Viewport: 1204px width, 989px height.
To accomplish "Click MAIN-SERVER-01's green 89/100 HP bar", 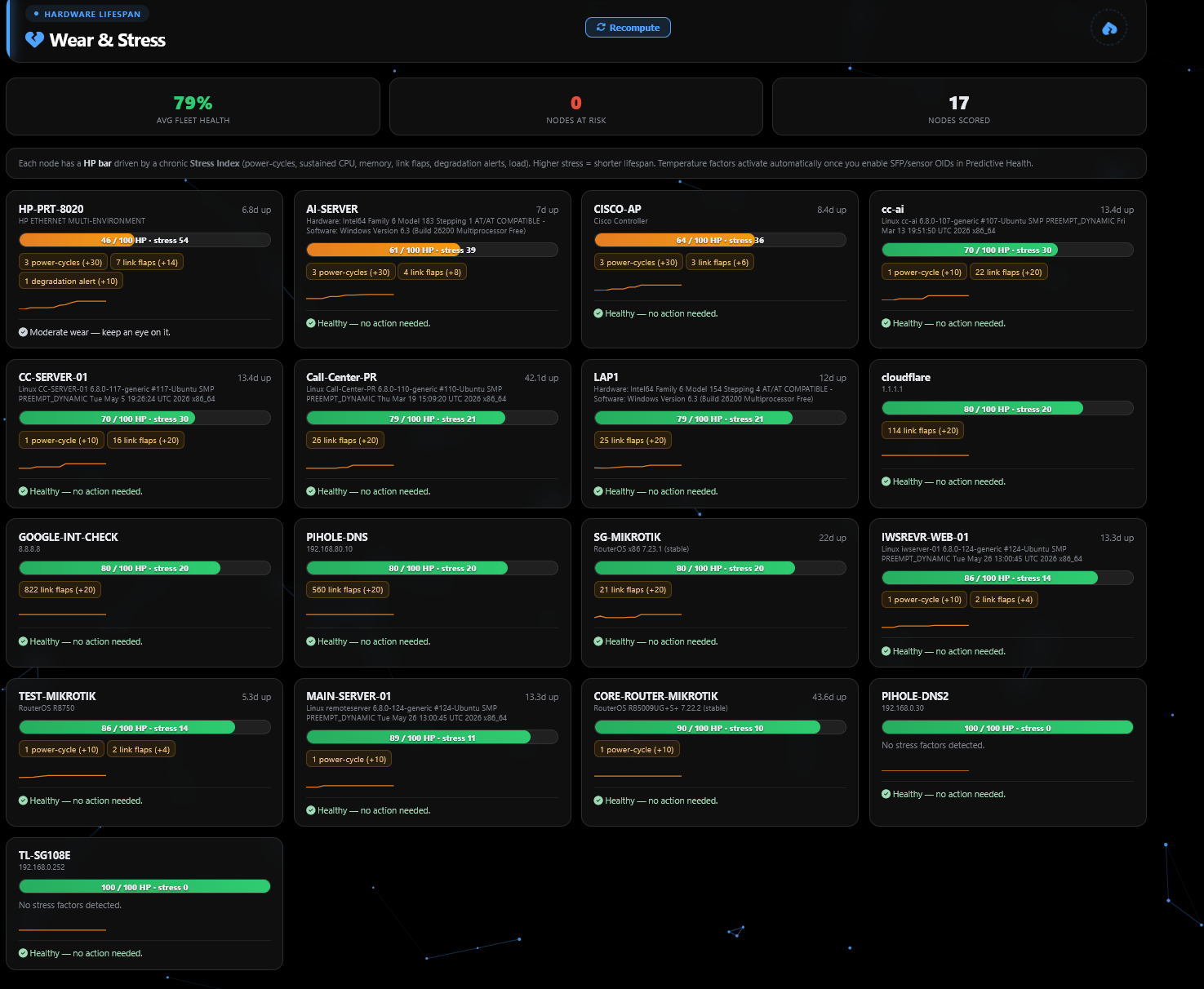I will [x=432, y=738].
